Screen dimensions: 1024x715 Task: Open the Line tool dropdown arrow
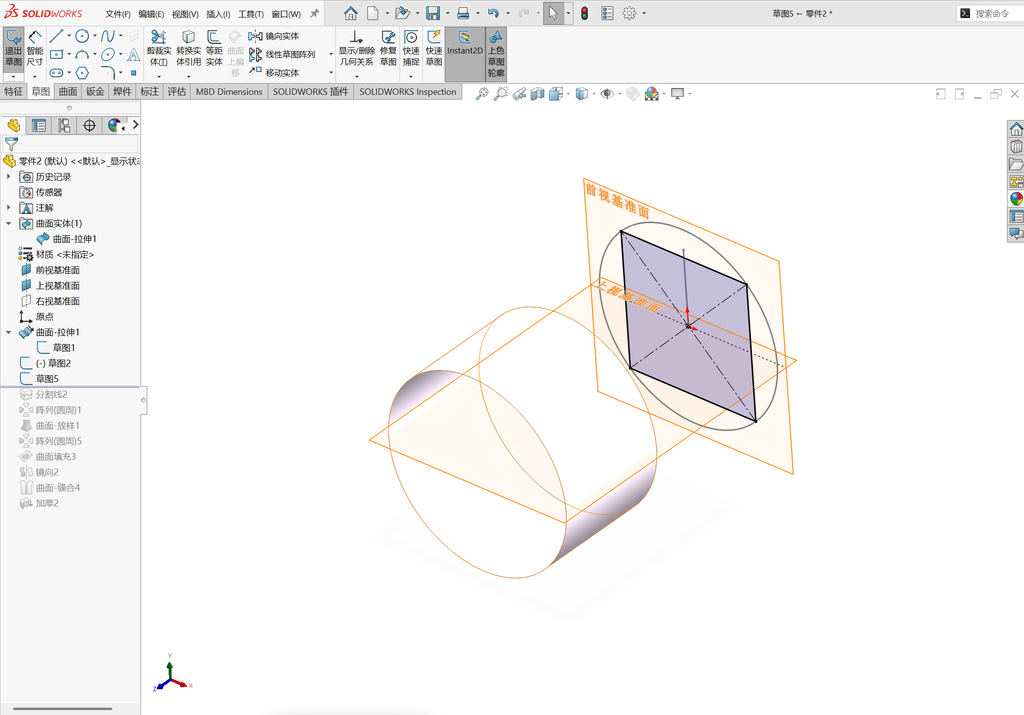pyautogui.click(x=69, y=36)
